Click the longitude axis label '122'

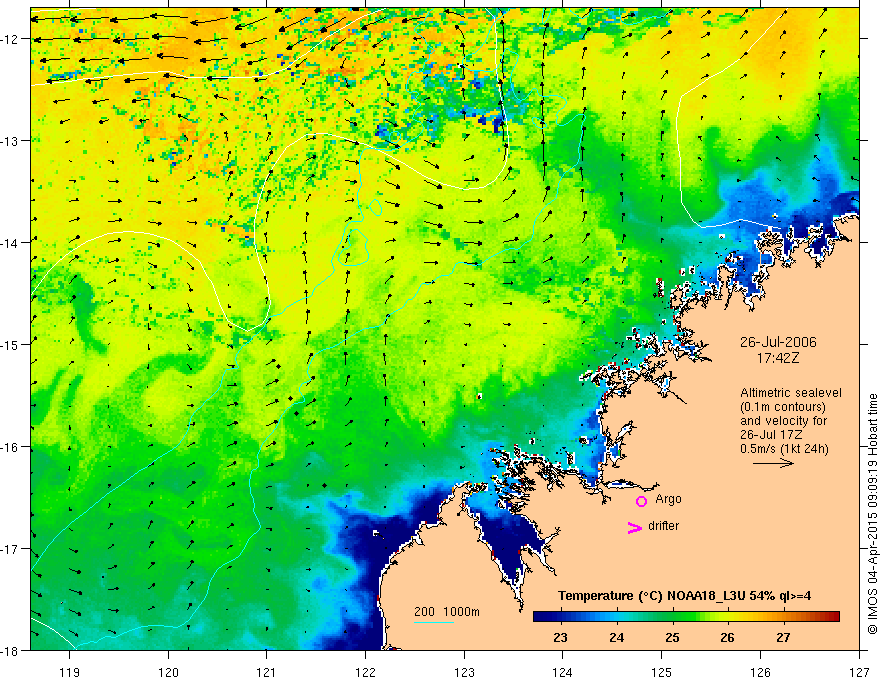365,673
